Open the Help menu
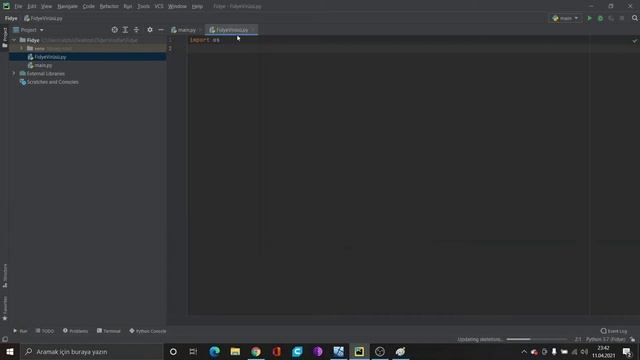The width and height of the screenshot is (640, 360). [197, 7]
